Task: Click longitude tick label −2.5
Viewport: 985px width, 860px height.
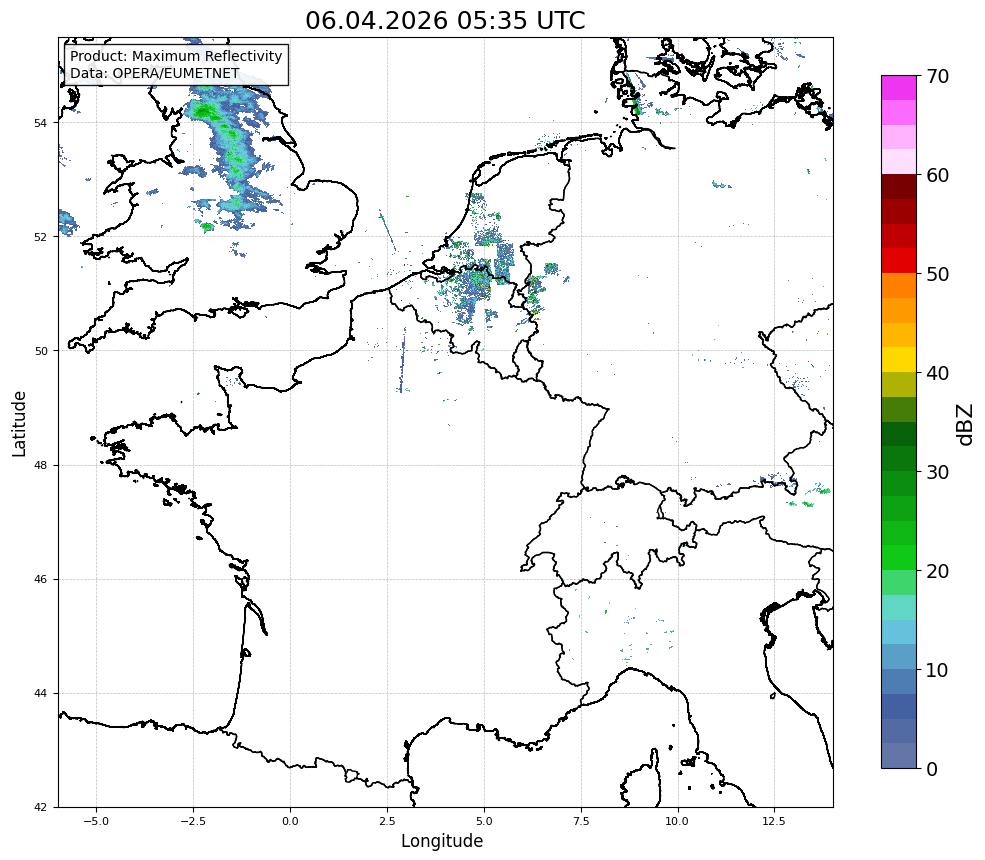Action: click(193, 821)
